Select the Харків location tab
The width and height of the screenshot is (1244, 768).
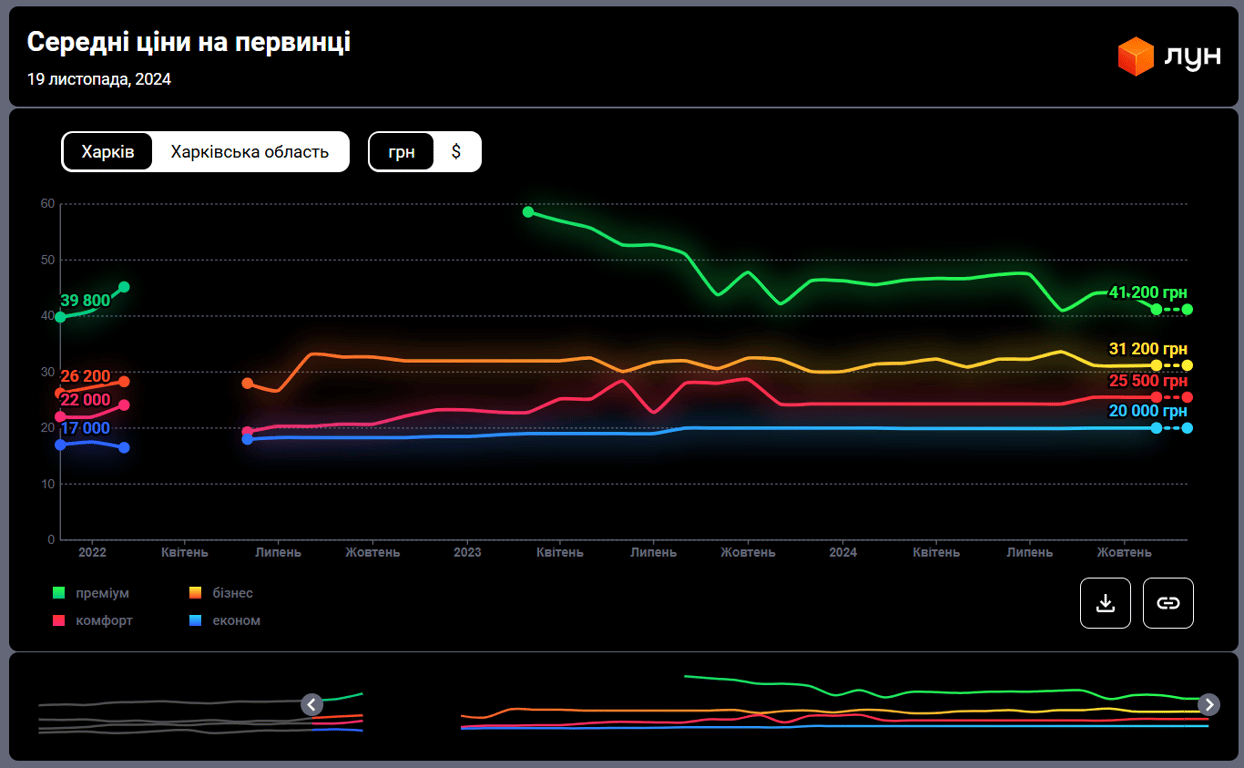coord(108,152)
